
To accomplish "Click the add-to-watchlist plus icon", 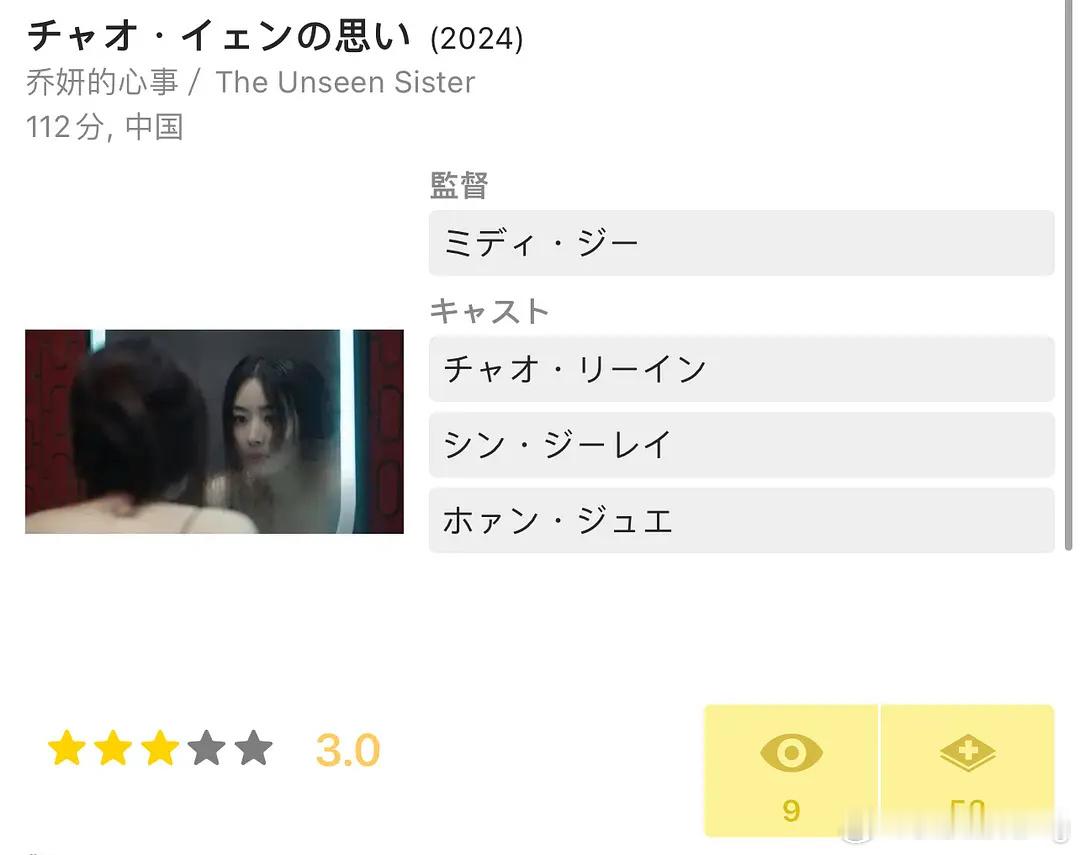I will [968, 752].
